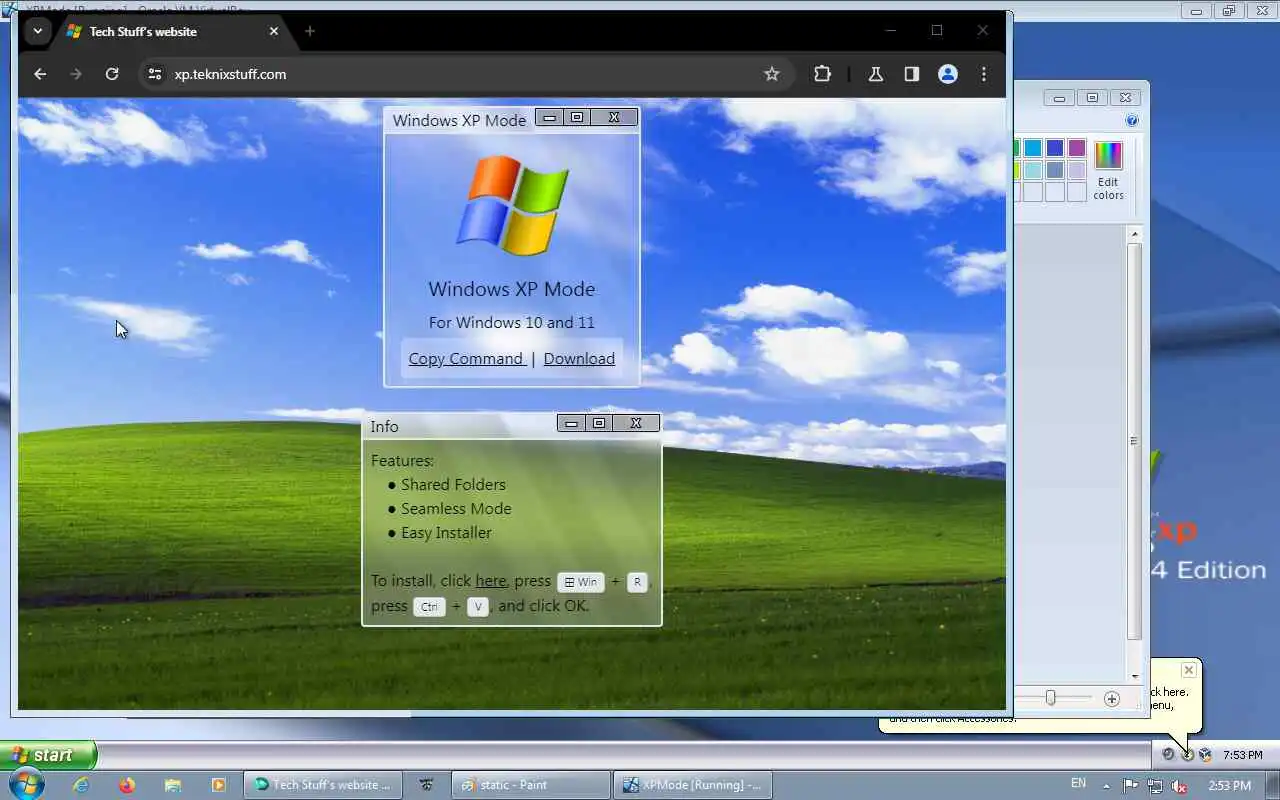Launch Firefox from taskbar
The width and height of the screenshot is (1280, 800).
click(x=126, y=785)
